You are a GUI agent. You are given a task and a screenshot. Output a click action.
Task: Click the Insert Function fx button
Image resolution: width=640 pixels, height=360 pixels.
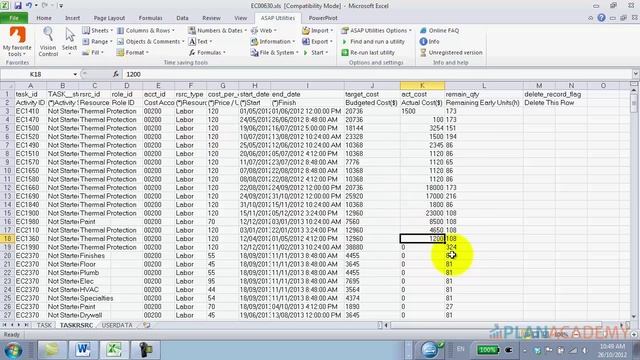click(x=116, y=74)
